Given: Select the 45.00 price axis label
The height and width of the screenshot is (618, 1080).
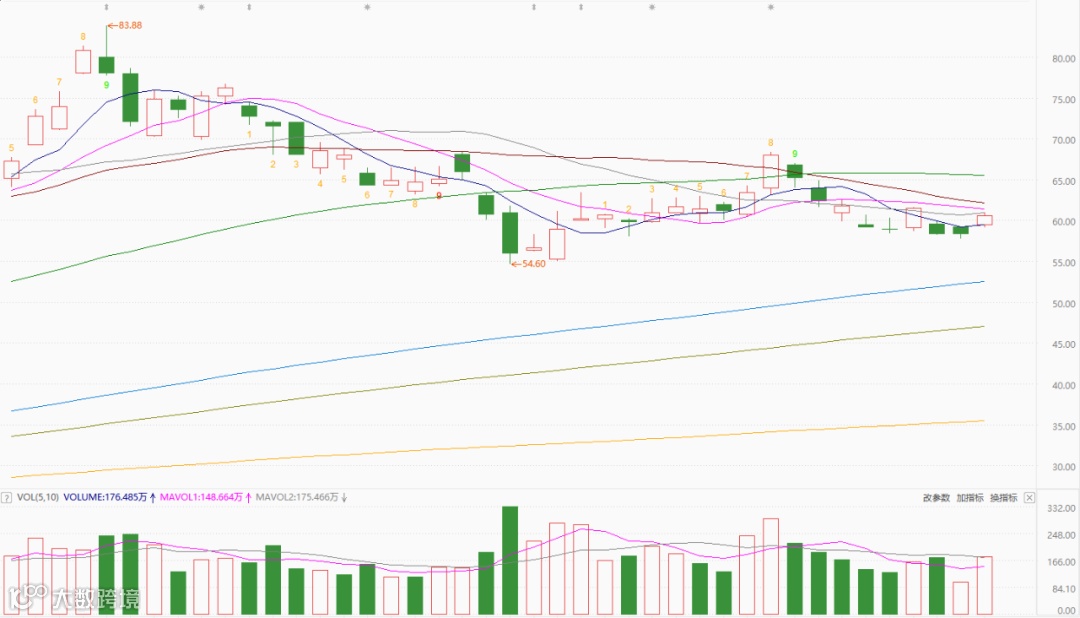Looking at the screenshot, I should coord(1063,344).
